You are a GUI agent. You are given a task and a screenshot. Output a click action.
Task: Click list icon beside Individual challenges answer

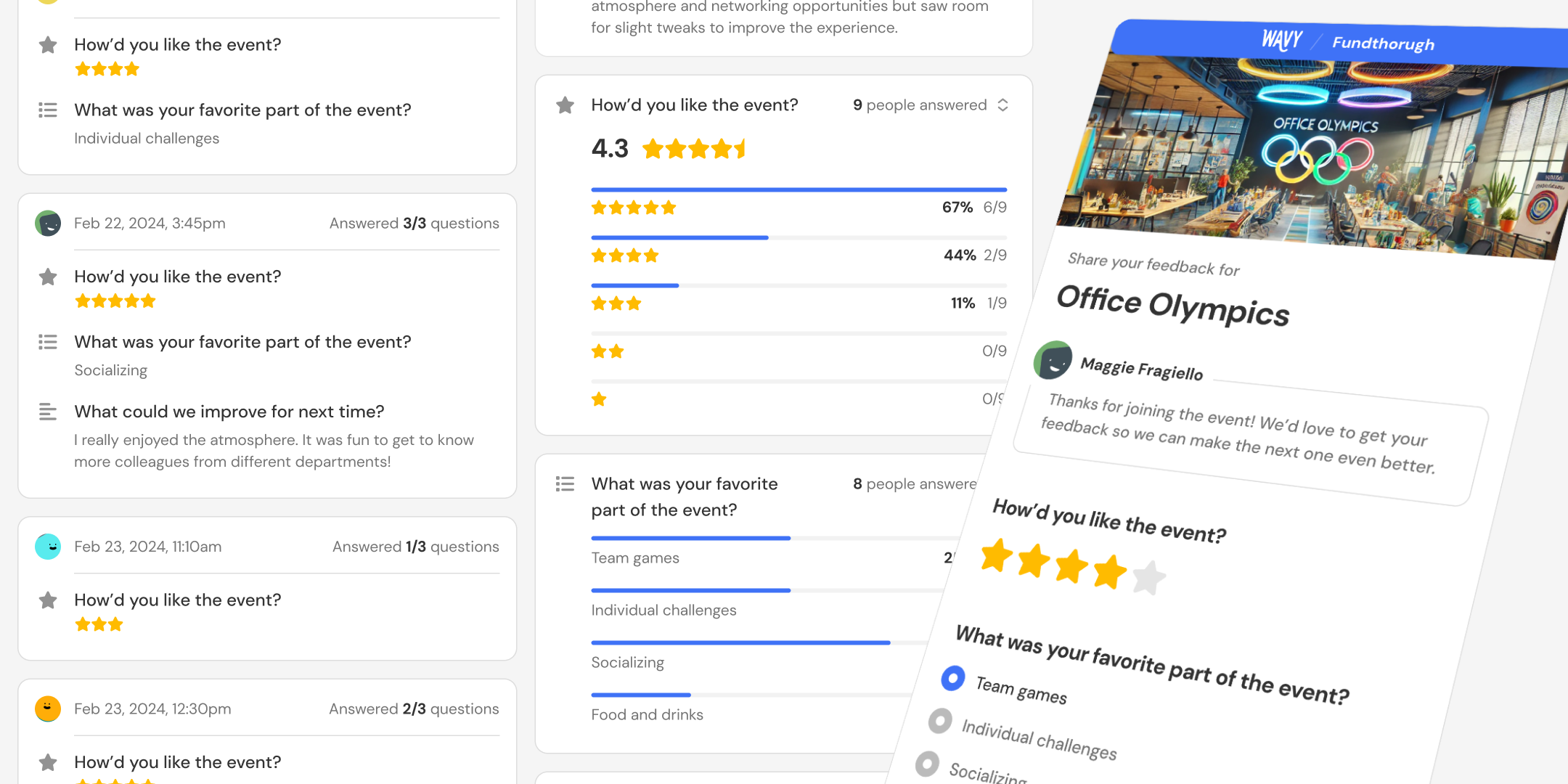(x=48, y=110)
